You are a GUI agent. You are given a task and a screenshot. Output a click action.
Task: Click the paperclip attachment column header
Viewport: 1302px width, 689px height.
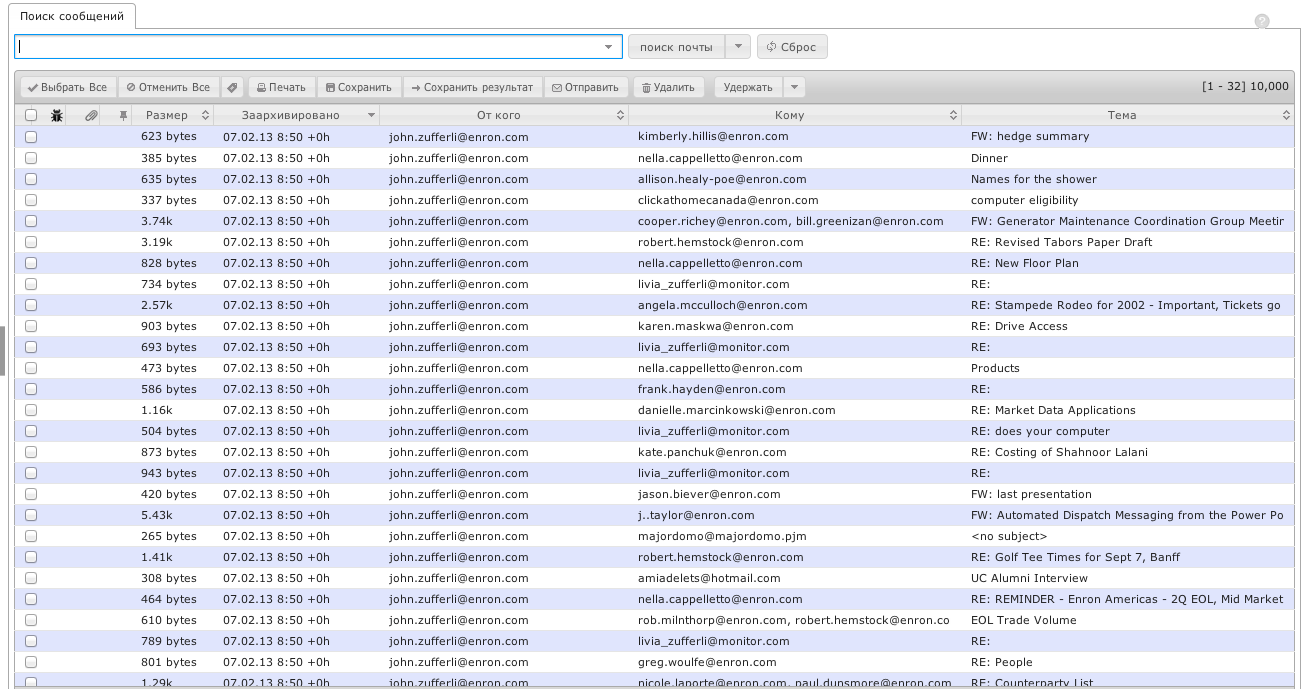coord(91,115)
